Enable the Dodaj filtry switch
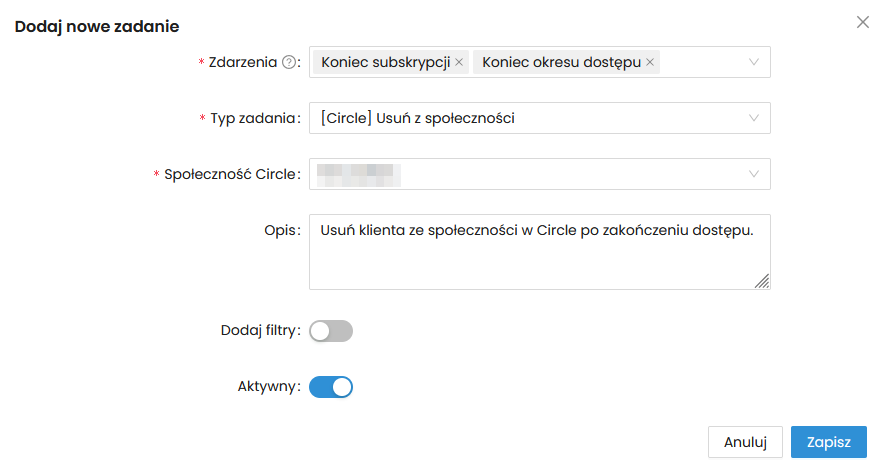This screenshot has width=891, height=474. click(331, 331)
